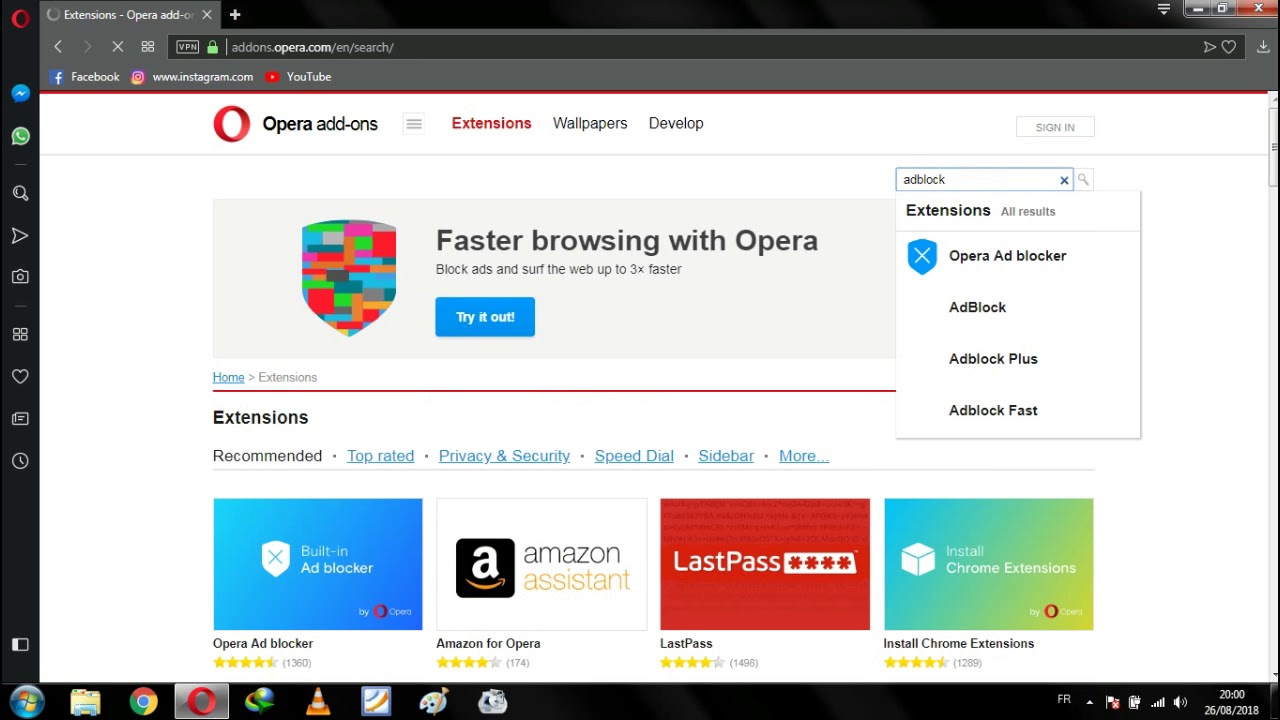Click the Home breadcrumb link
Screen dimensions: 1280x720
pyautogui.click(x=228, y=377)
